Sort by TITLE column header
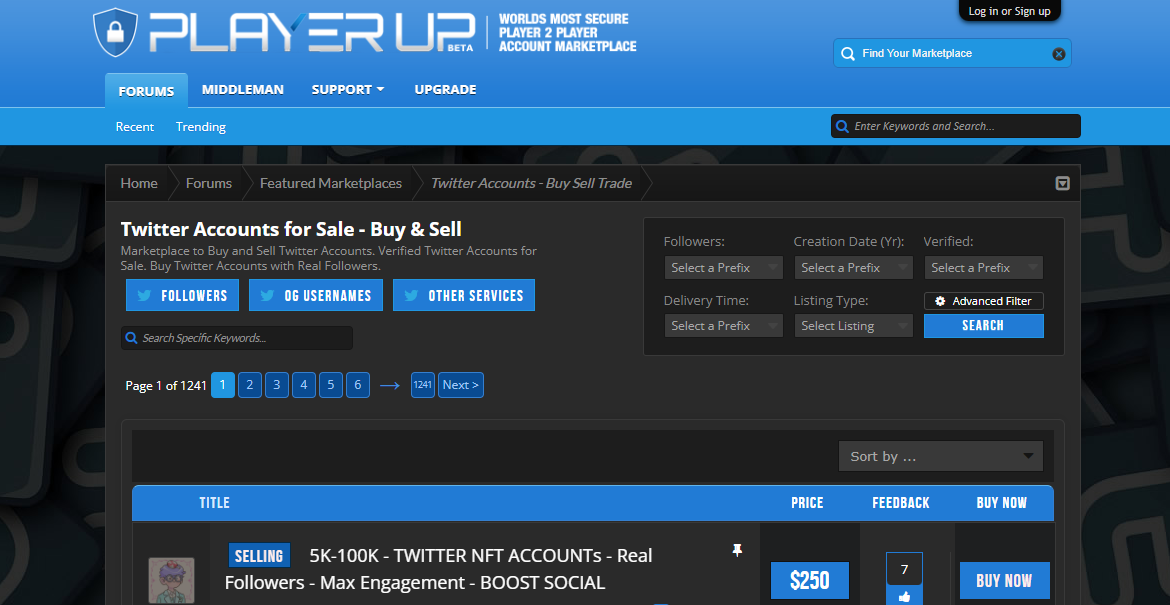Screen dimensions: 1170x605 tap(214, 503)
